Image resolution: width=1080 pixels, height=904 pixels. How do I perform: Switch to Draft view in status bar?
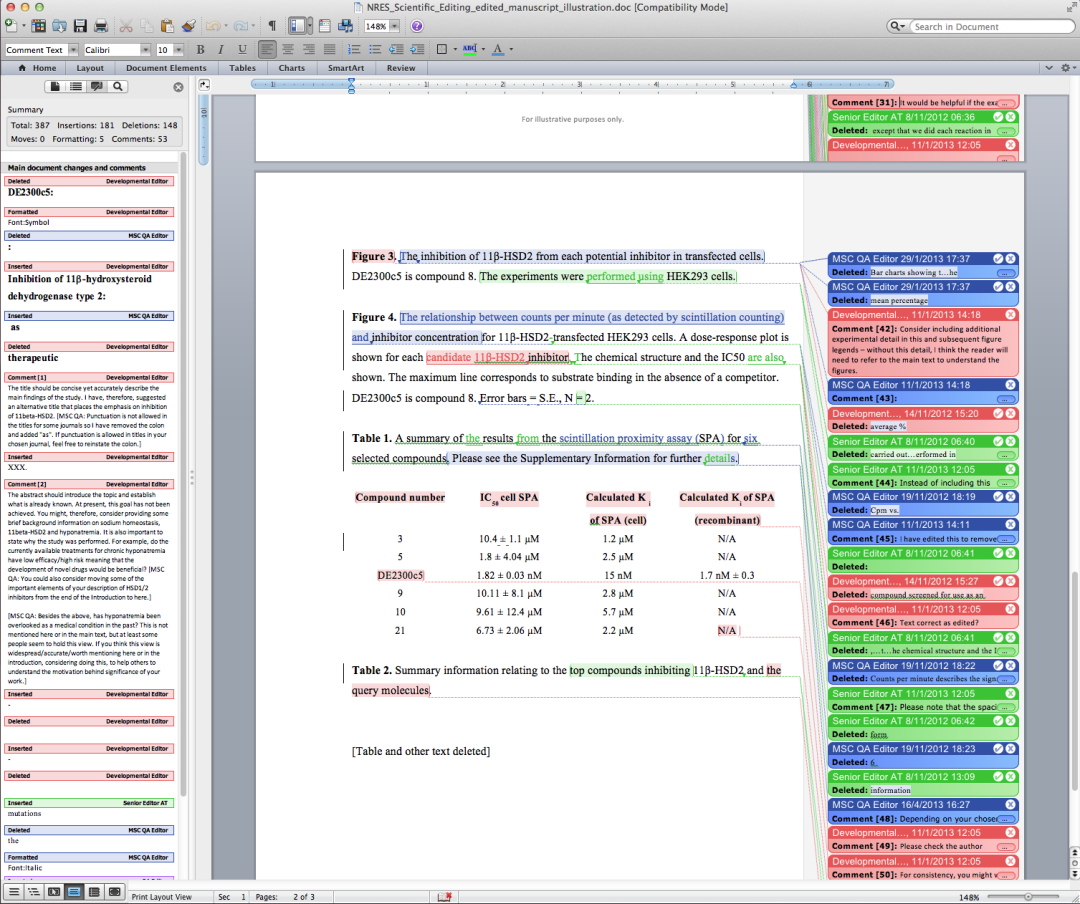click(14, 892)
